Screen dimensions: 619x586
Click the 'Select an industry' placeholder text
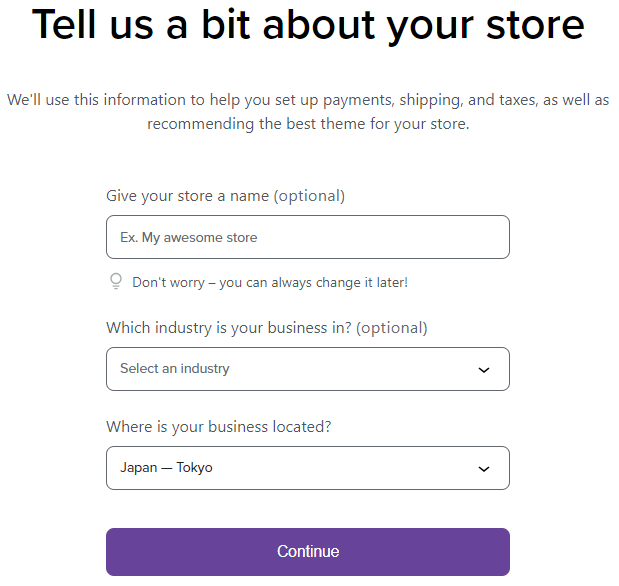pyautogui.click(x=175, y=369)
